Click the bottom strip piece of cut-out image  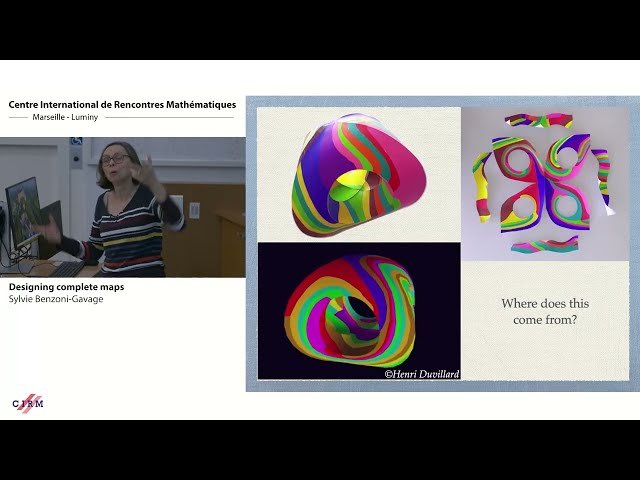pyautogui.click(x=546, y=245)
